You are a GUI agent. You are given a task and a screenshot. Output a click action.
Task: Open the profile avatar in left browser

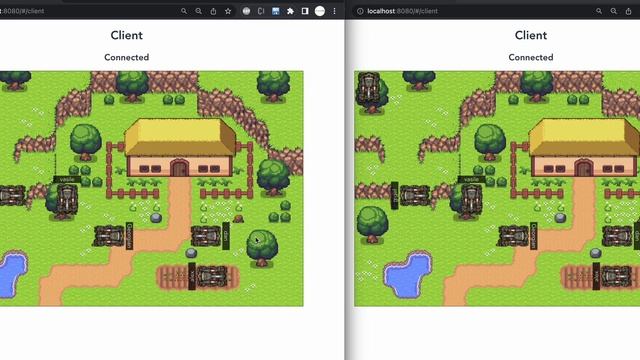(320, 11)
